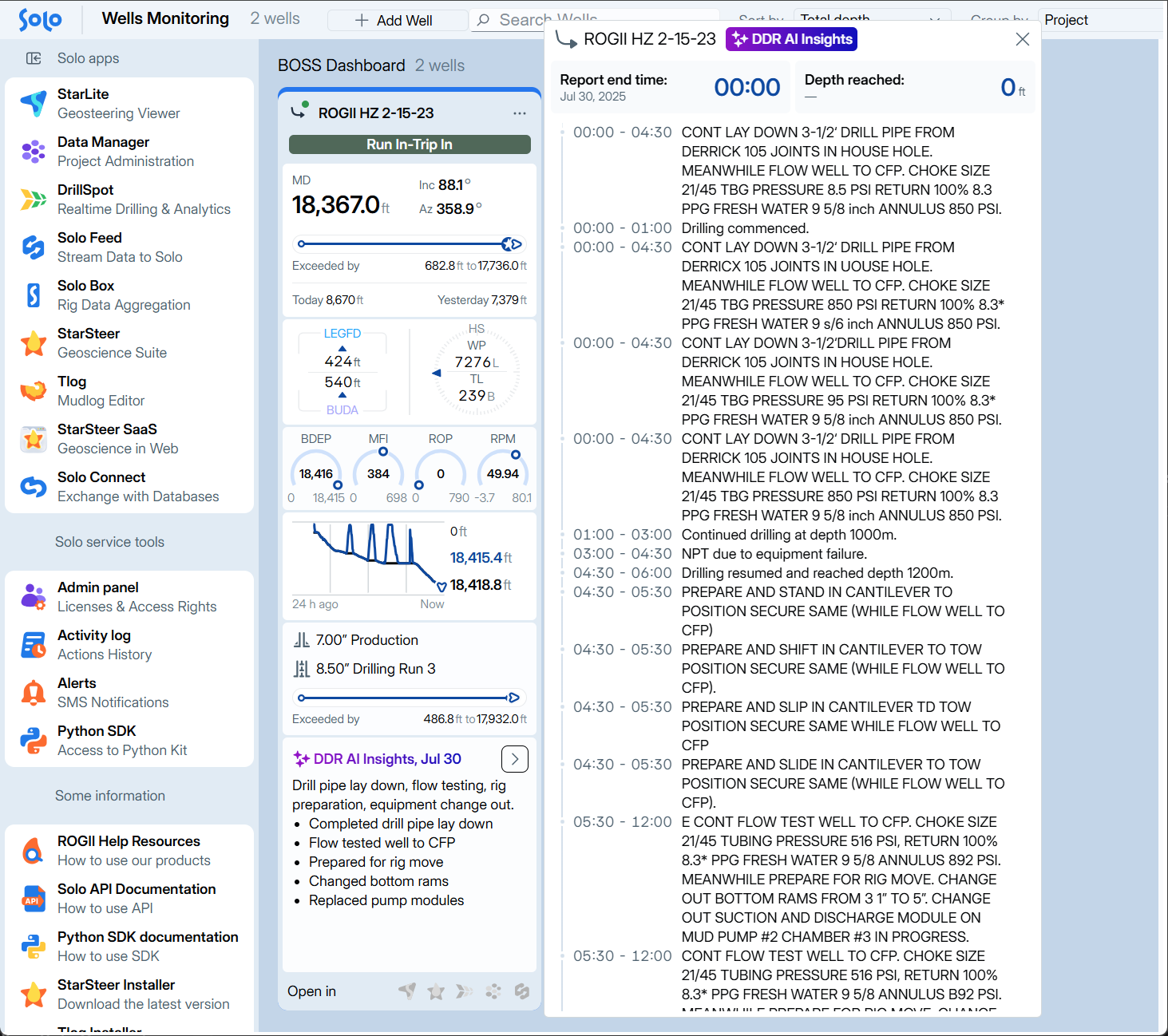Open the Solo apps panel icon
The image size is (1168, 1036).
pyautogui.click(x=34, y=58)
